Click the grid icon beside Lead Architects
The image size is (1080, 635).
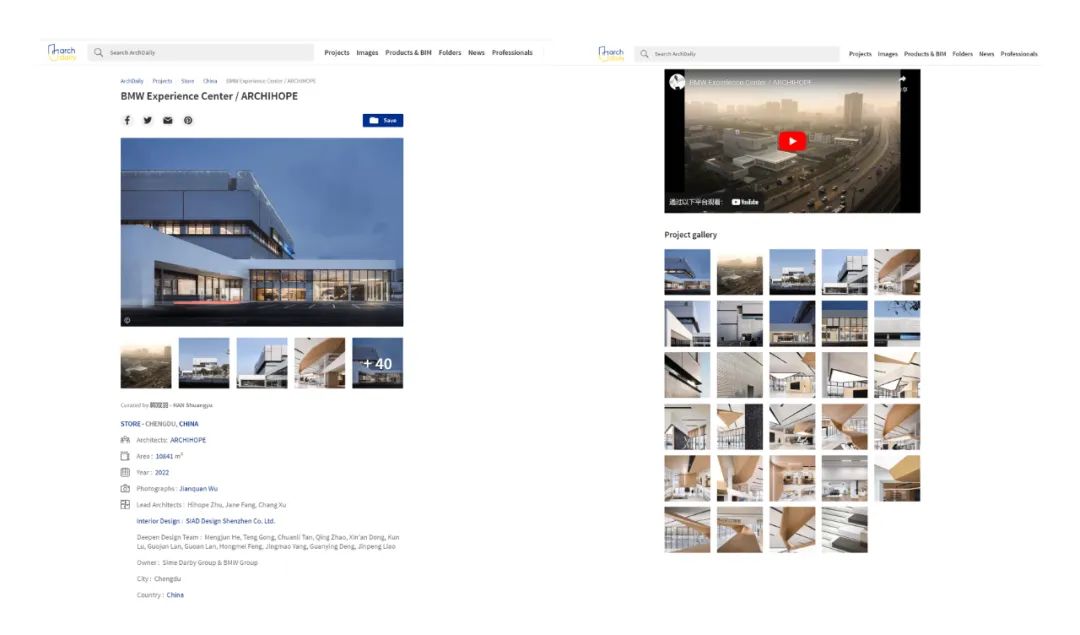pos(125,505)
